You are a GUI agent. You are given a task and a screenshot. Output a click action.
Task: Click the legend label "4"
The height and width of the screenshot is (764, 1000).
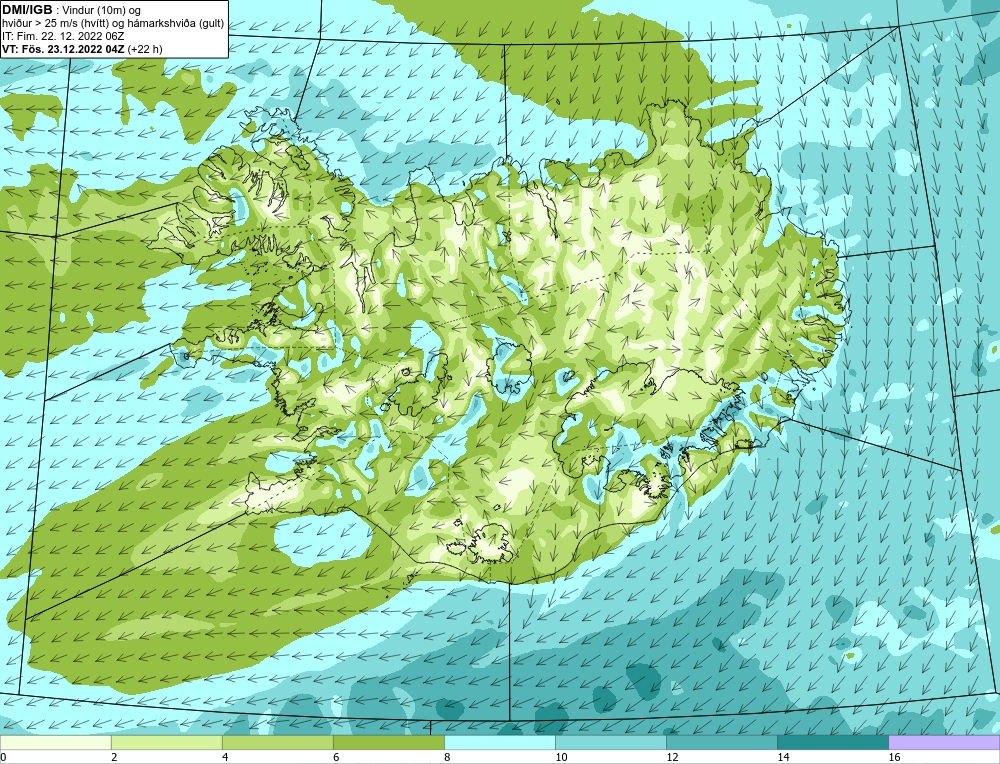click(225, 757)
